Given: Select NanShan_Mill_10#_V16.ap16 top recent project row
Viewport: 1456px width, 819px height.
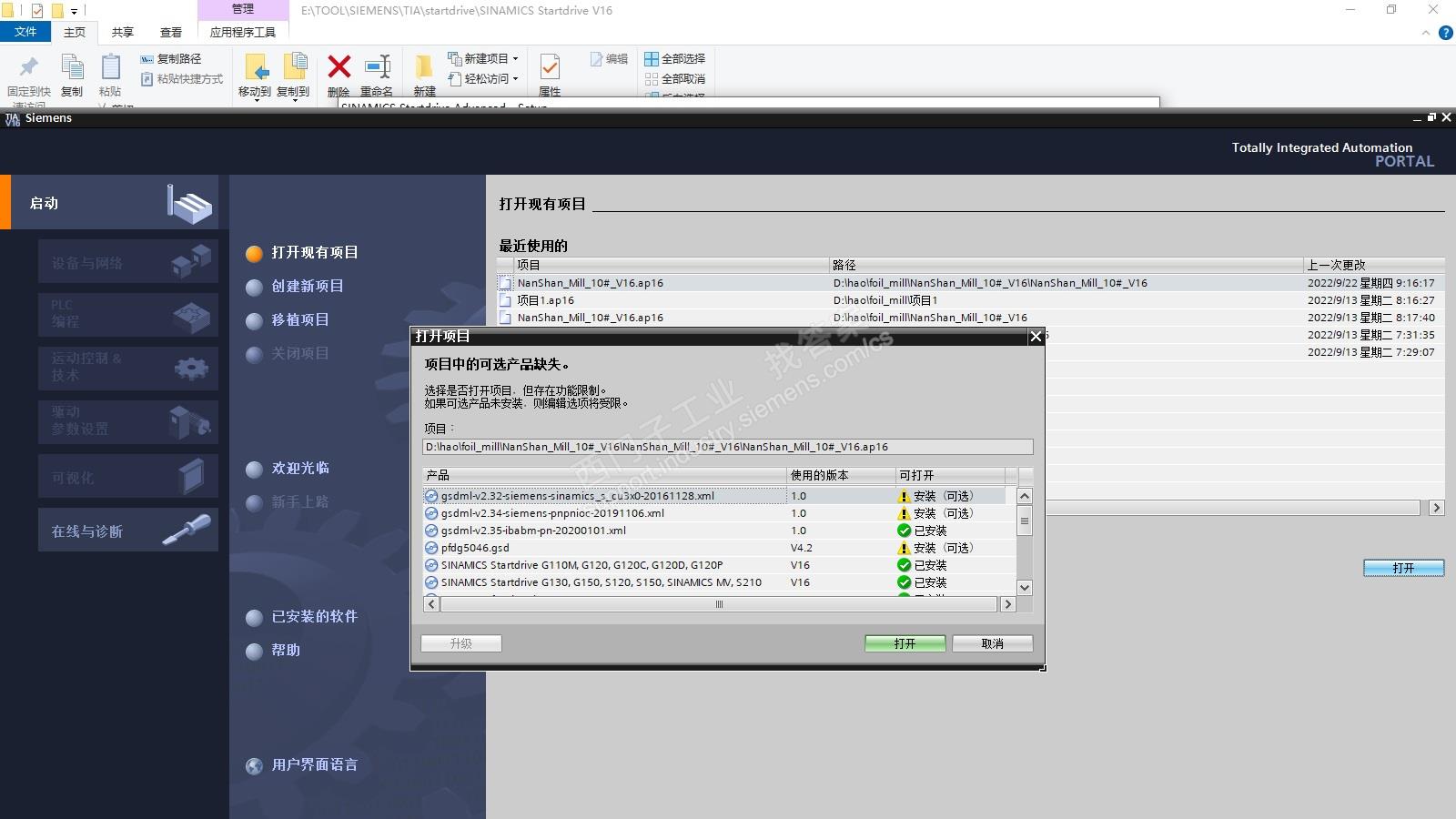Looking at the screenshot, I should point(971,283).
